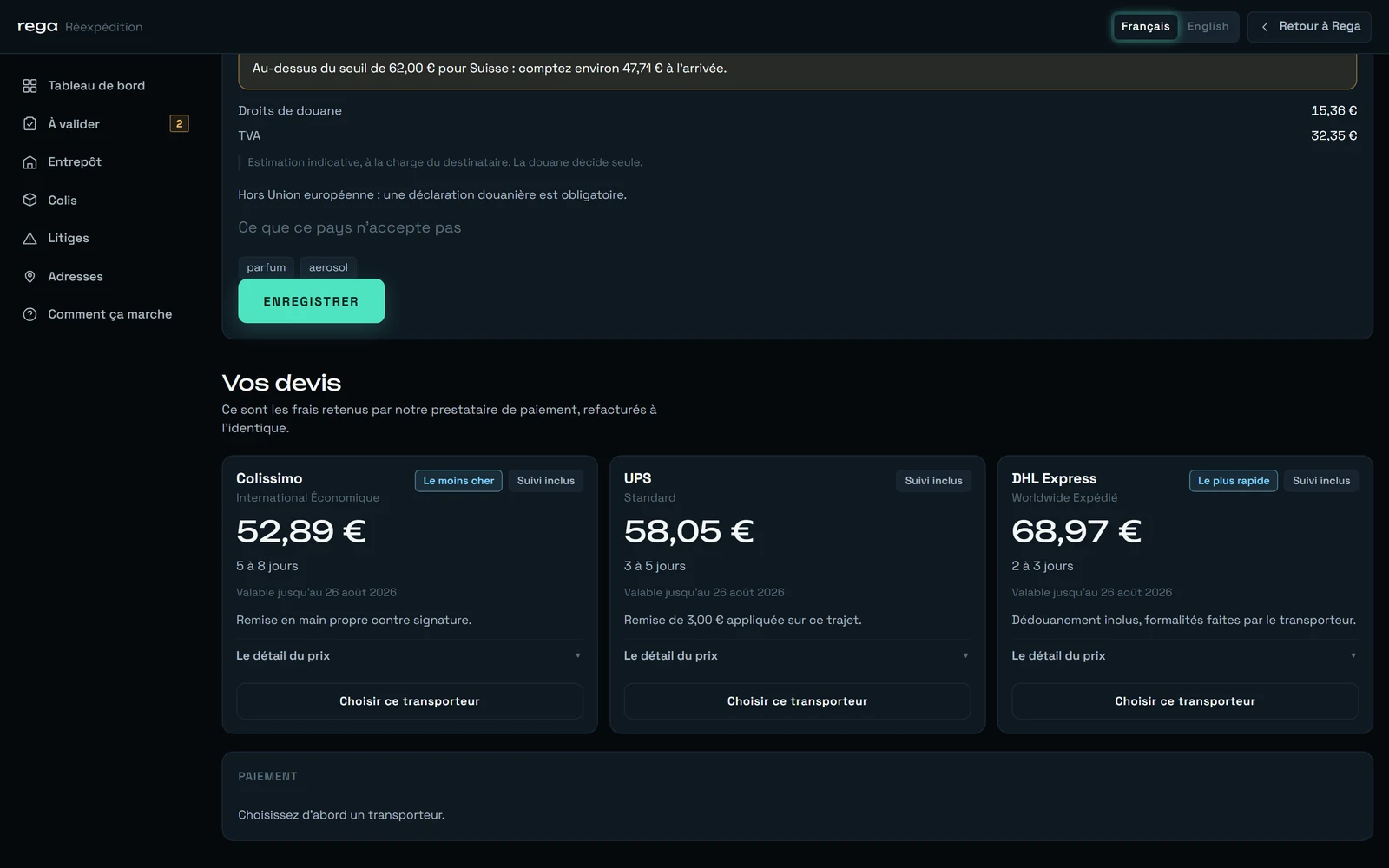Expand UPS price detail

point(797,656)
